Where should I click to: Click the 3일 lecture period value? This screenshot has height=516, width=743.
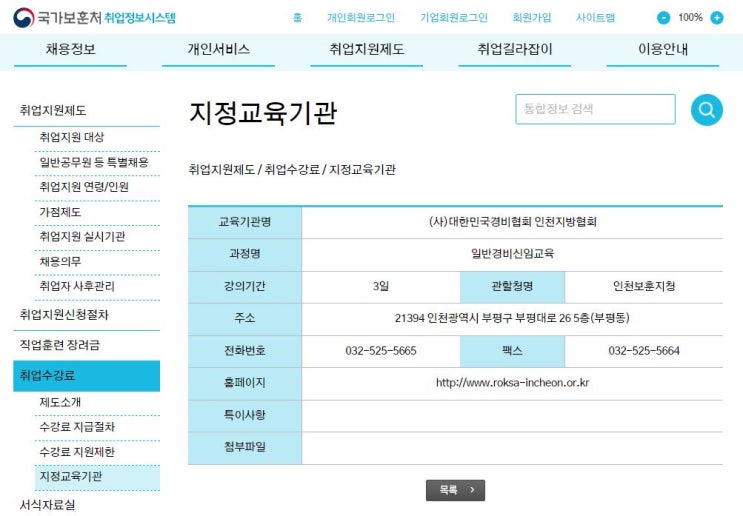[x=381, y=286]
